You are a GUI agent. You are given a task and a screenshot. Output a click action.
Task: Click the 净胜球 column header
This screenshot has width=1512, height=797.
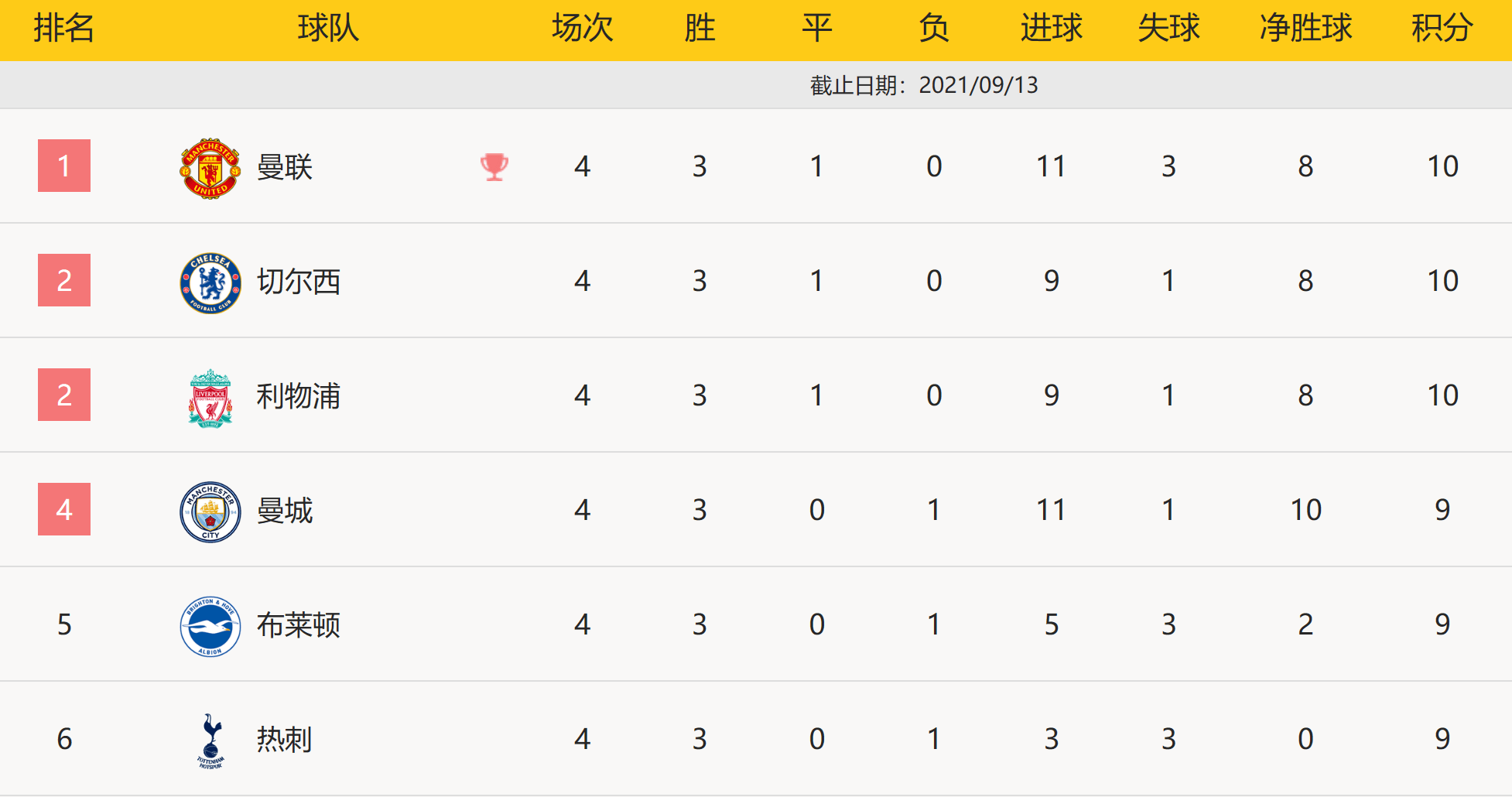(1305, 29)
